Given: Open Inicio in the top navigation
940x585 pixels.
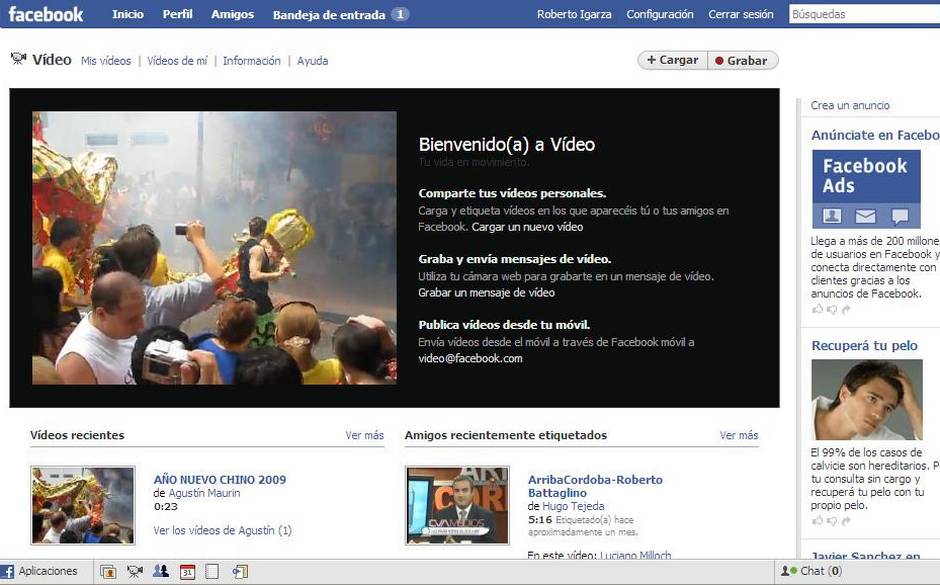Looking at the screenshot, I should pyautogui.click(x=128, y=14).
